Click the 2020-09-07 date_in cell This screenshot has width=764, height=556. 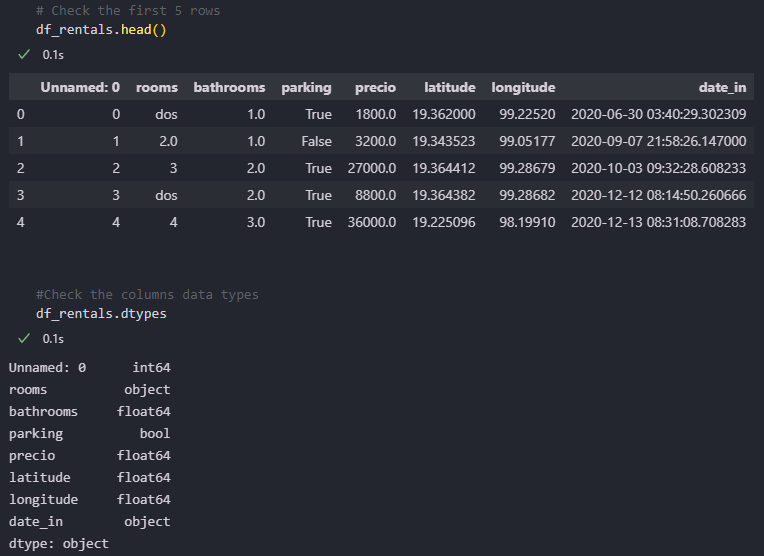(658, 142)
